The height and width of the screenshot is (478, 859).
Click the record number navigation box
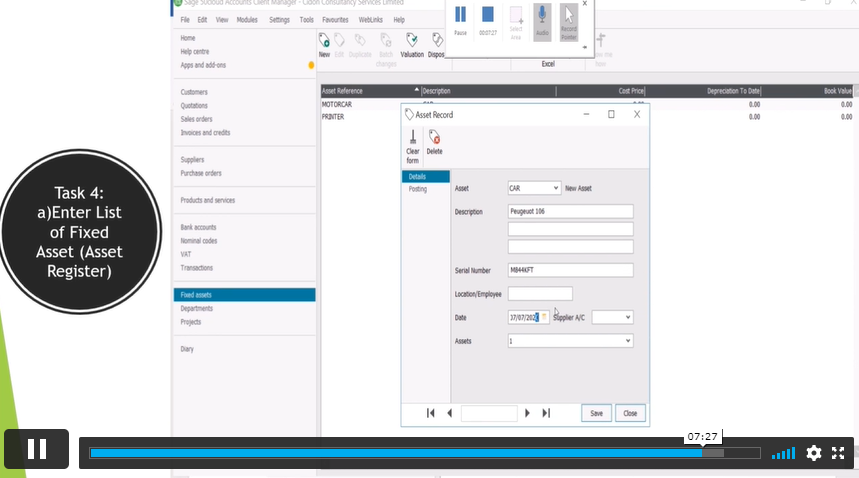[489, 413]
